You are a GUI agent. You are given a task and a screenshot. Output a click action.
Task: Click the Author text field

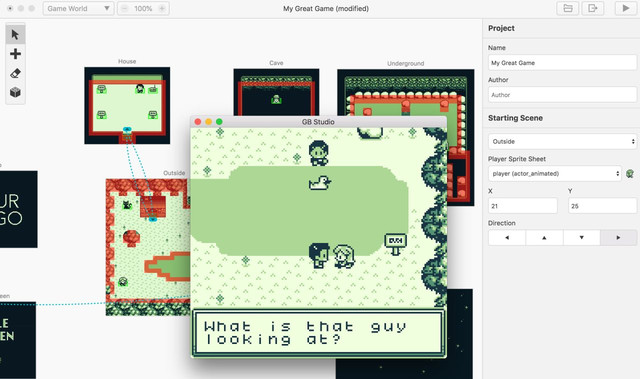pos(562,95)
